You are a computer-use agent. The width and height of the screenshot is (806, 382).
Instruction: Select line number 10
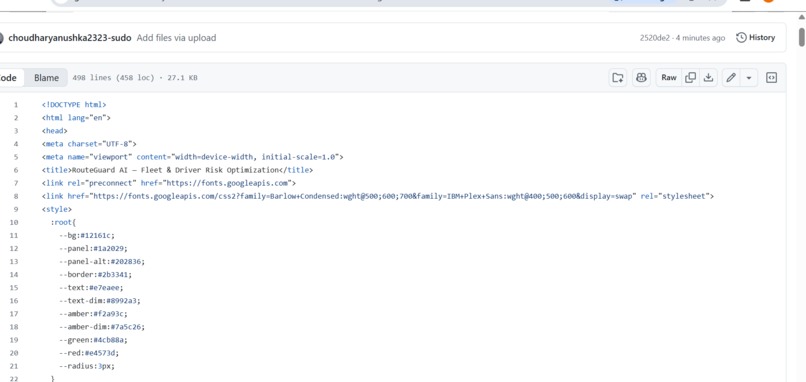click(x=14, y=222)
